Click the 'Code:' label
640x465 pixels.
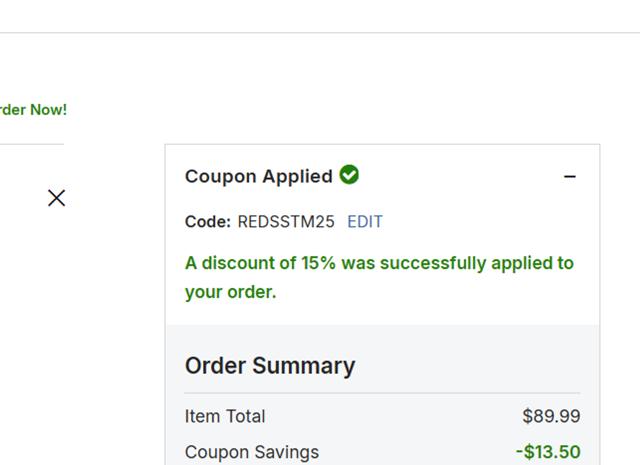pos(208,222)
